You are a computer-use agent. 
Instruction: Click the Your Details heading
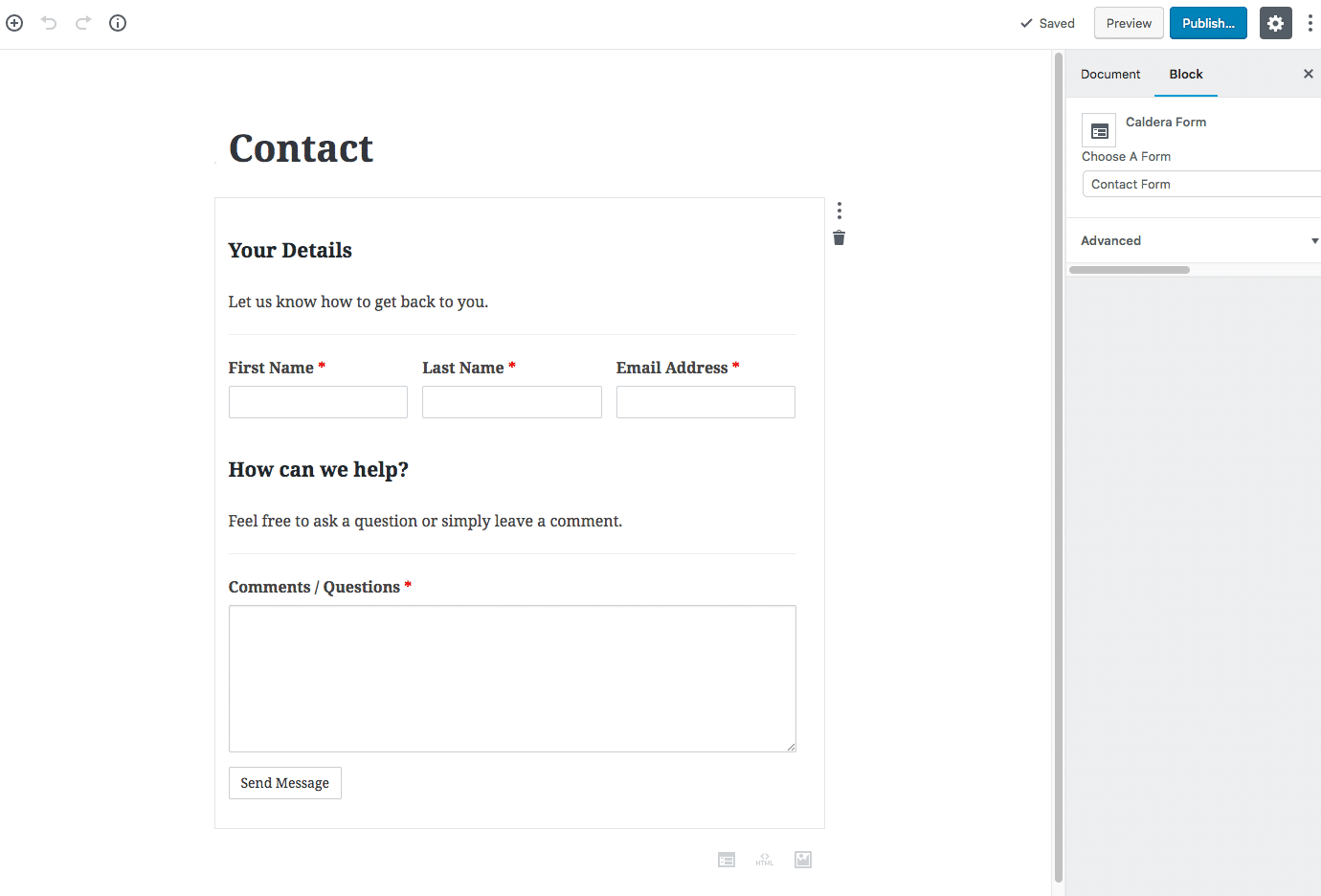click(290, 250)
